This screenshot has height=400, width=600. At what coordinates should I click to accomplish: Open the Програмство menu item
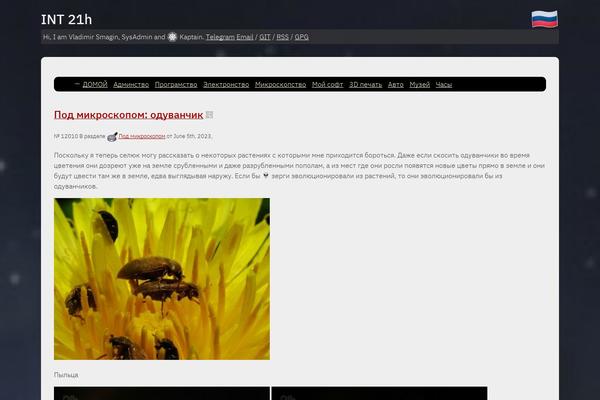[176, 85]
